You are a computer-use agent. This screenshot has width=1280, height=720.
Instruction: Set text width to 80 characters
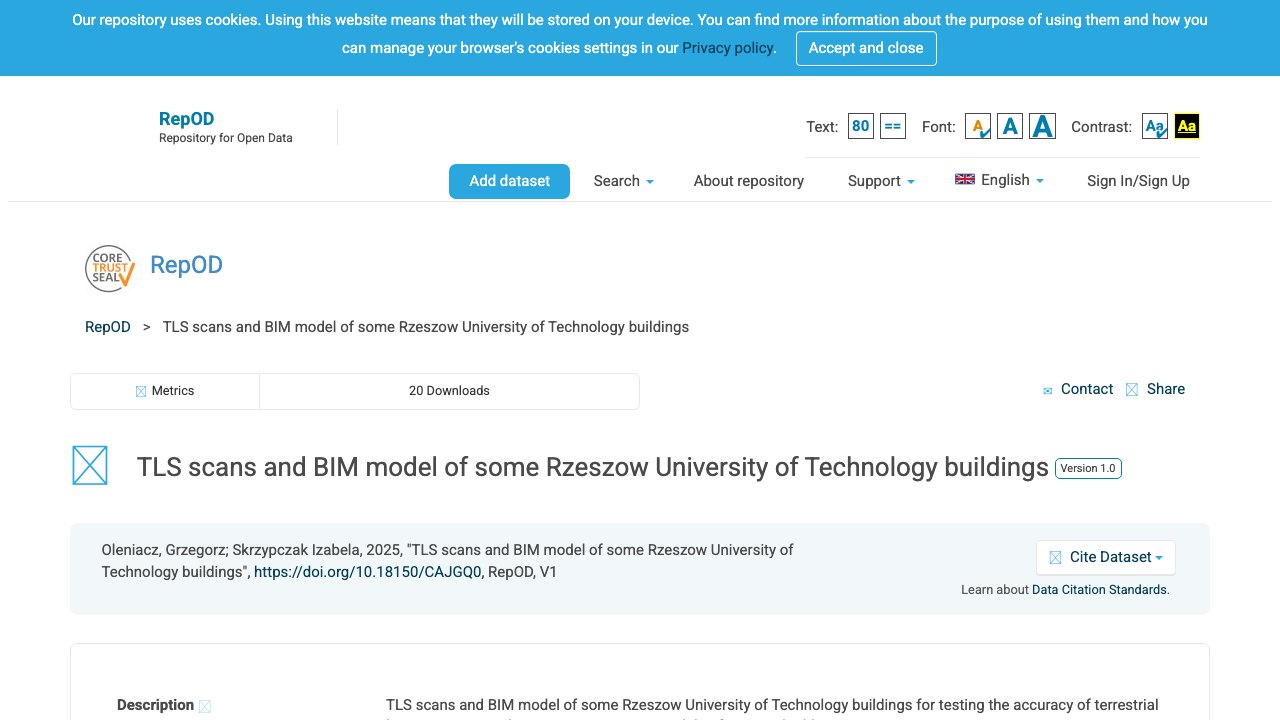click(860, 126)
